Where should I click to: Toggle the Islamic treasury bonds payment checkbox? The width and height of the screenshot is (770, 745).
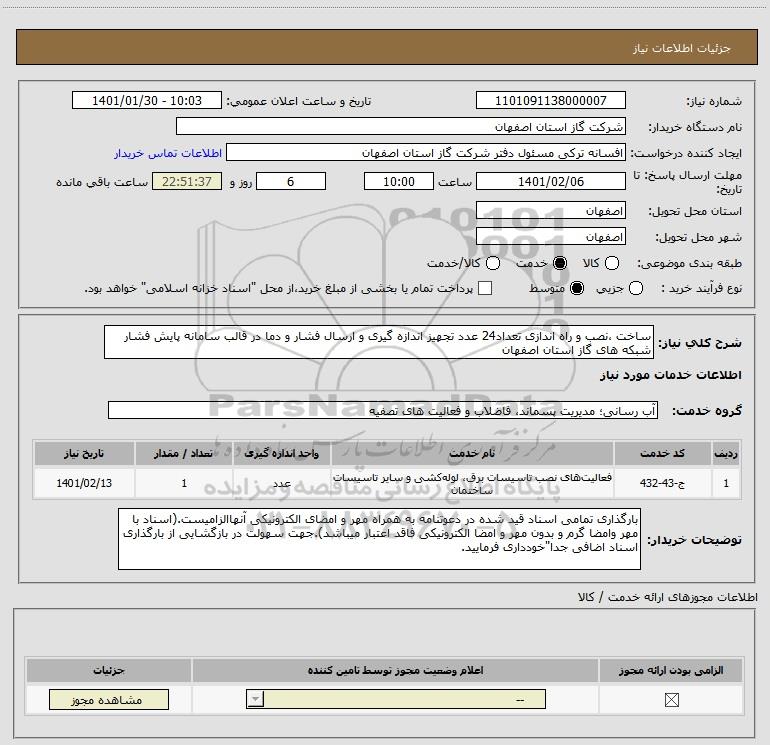[485, 288]
